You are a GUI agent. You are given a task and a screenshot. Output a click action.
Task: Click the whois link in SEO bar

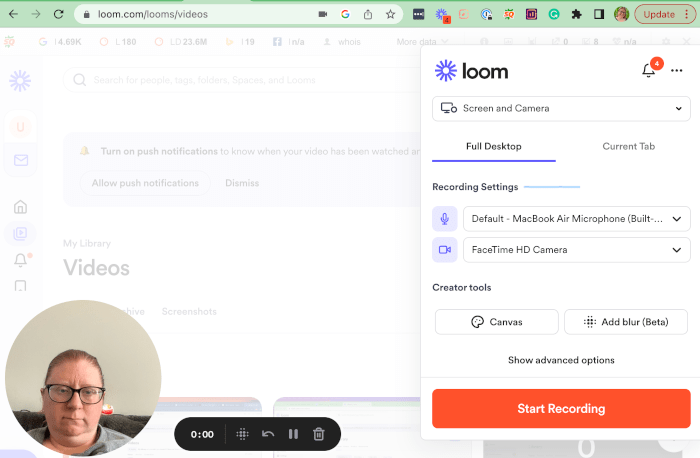tap(349, 42)
